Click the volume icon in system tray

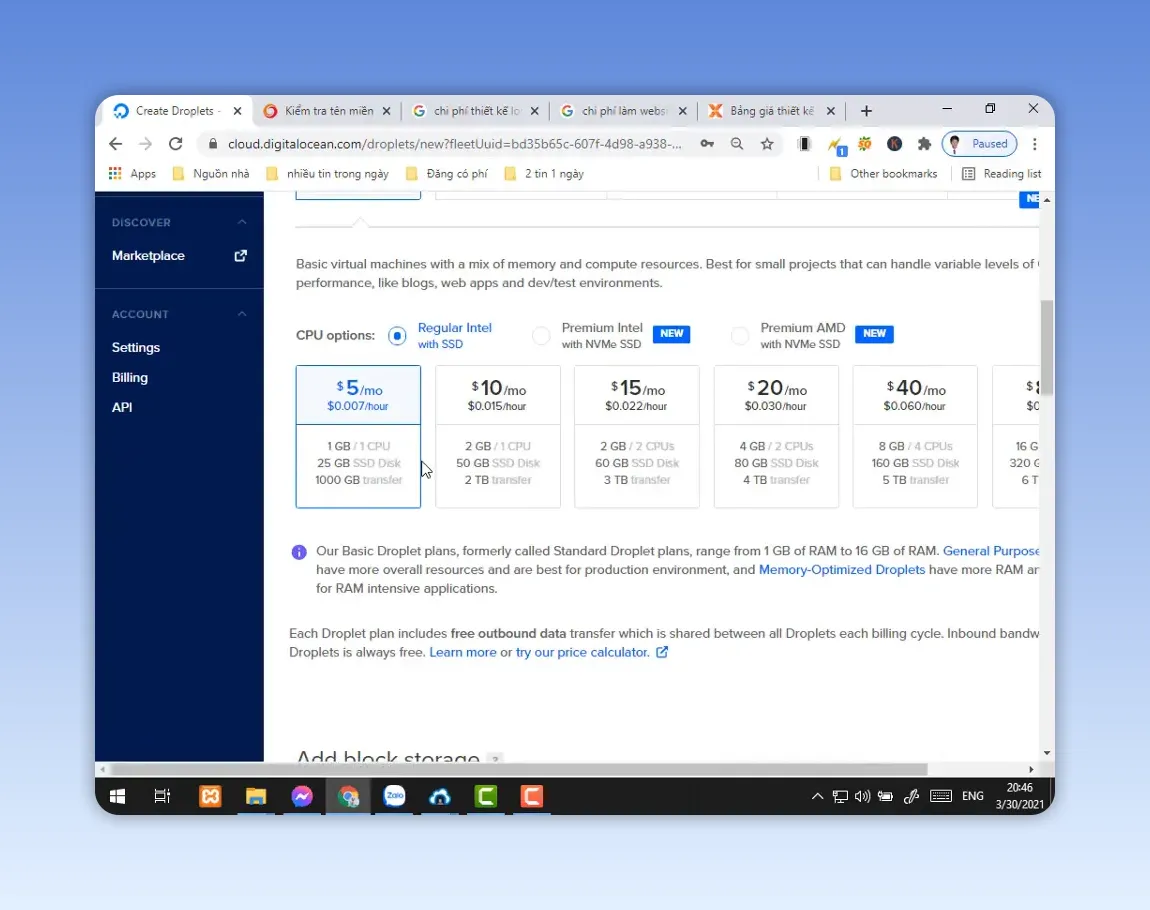click(x=862, y=796)
